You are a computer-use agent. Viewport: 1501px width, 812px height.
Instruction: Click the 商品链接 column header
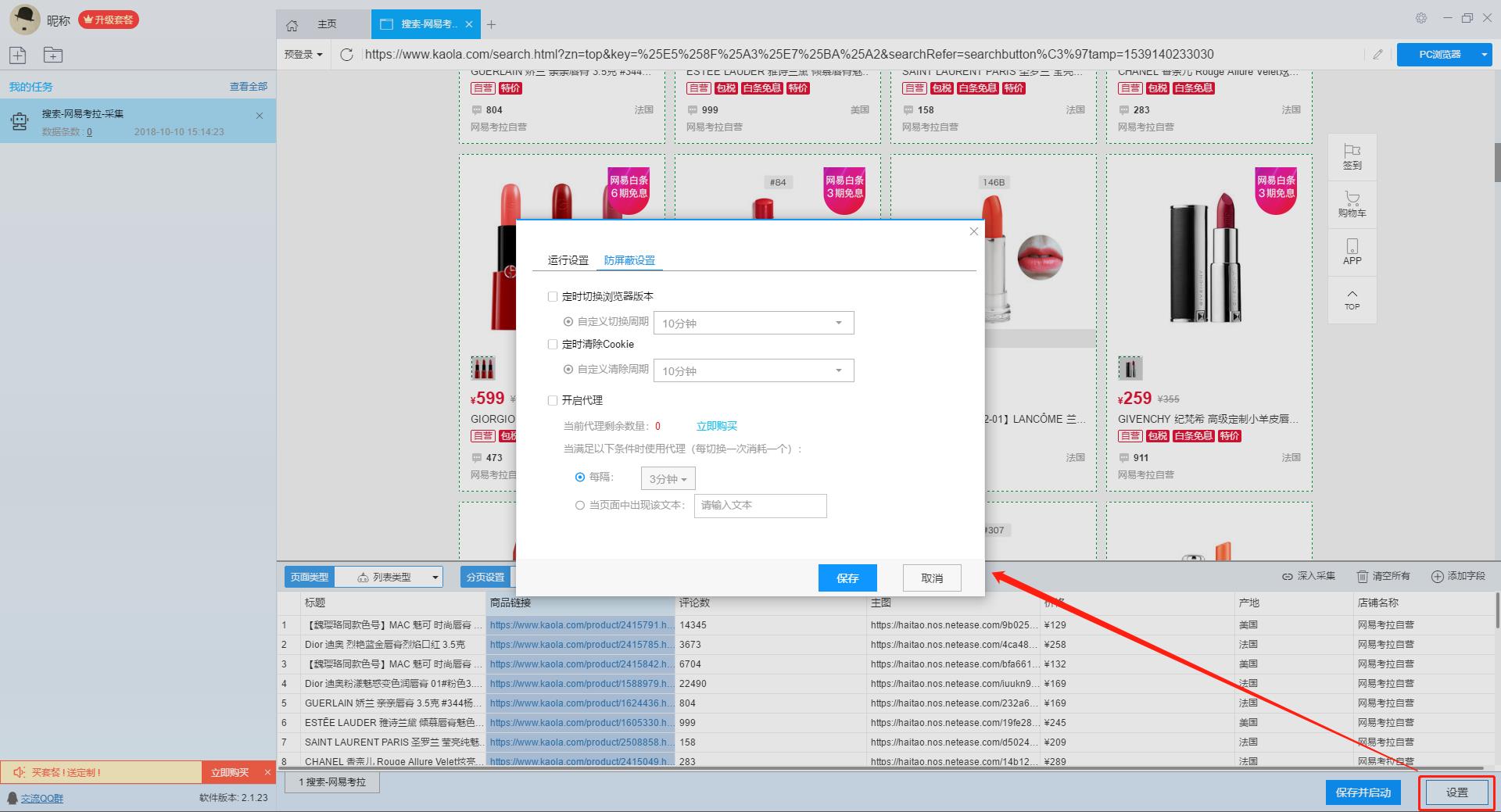[x=579, y=603]
